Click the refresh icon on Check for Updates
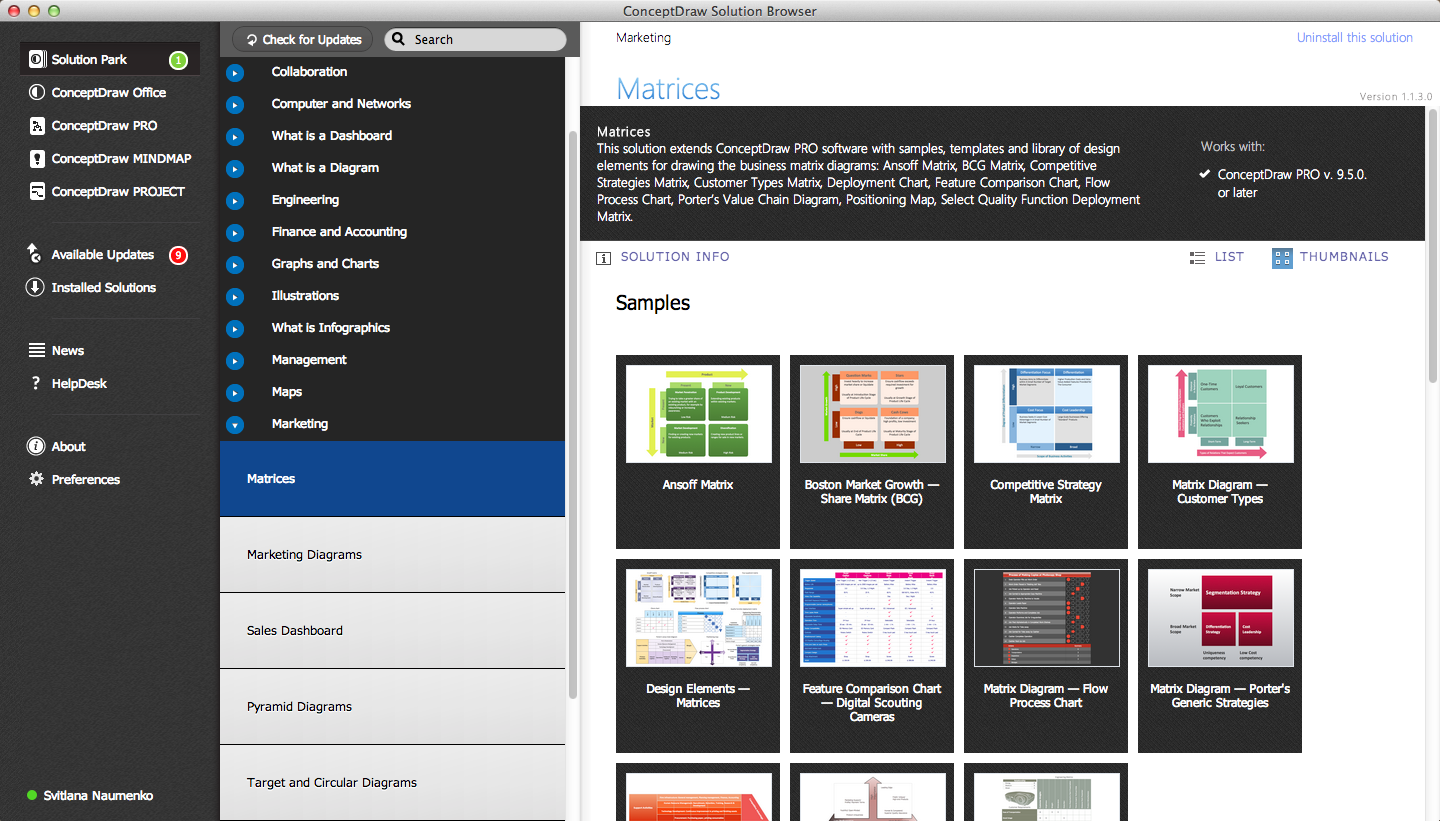The height and width of the screenshot is (821, 1440). click(251, 40)
